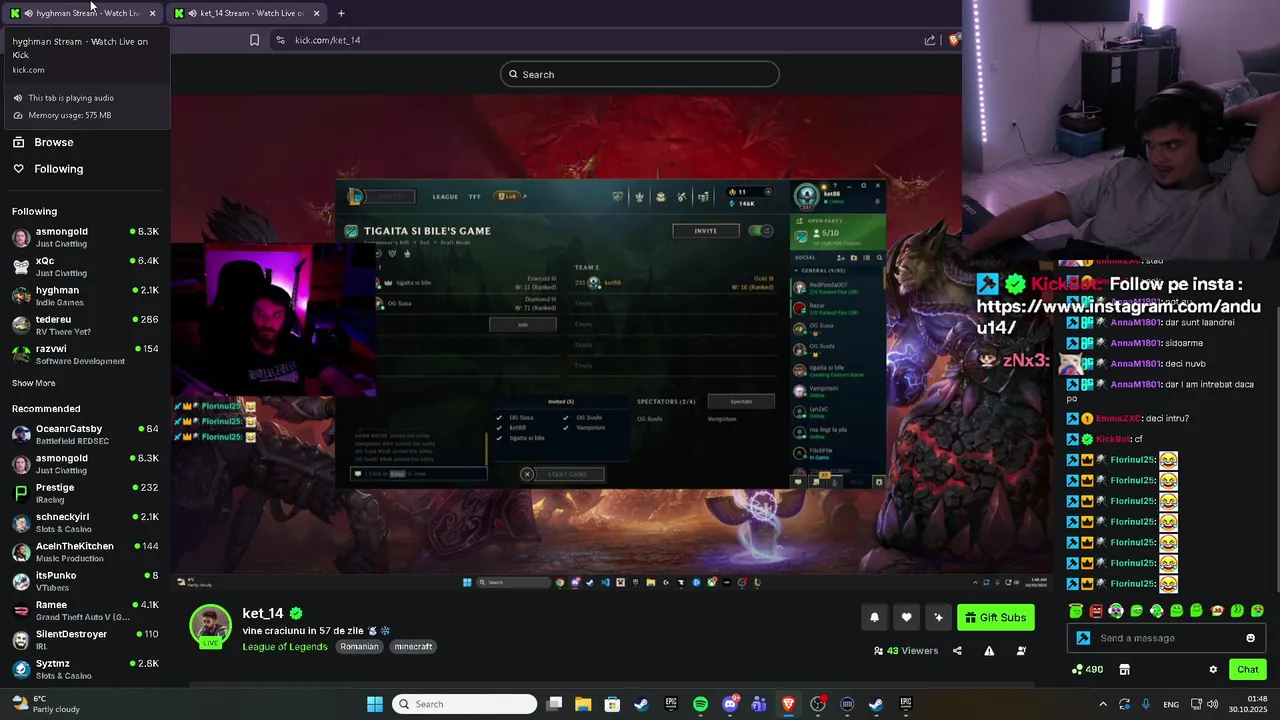Viewport: 1280px width, 720px height.
Task: Open SilentDestroyer channel in Recommended
Action: coord(85,640)
